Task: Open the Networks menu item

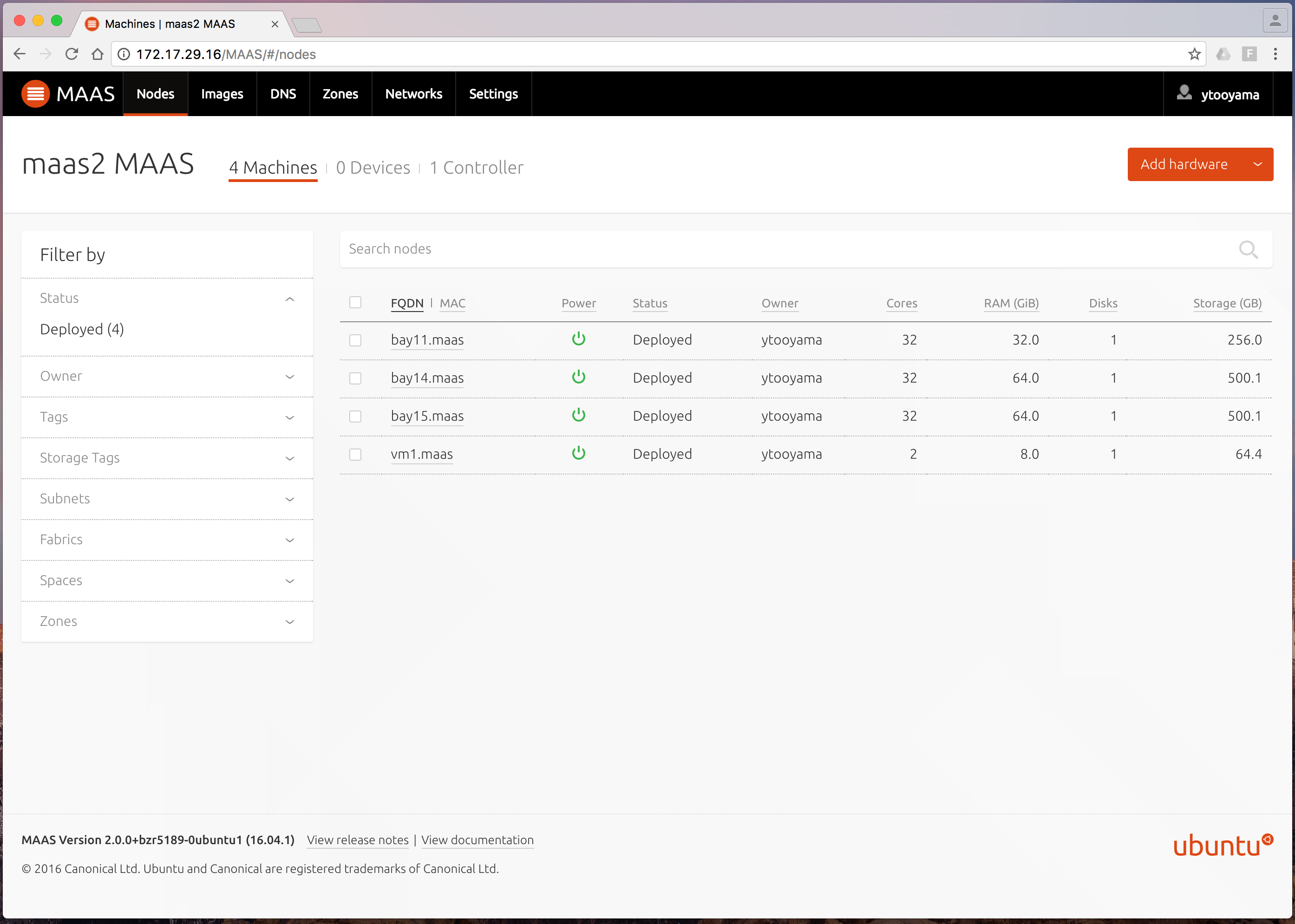Action: tap(413, 94)
